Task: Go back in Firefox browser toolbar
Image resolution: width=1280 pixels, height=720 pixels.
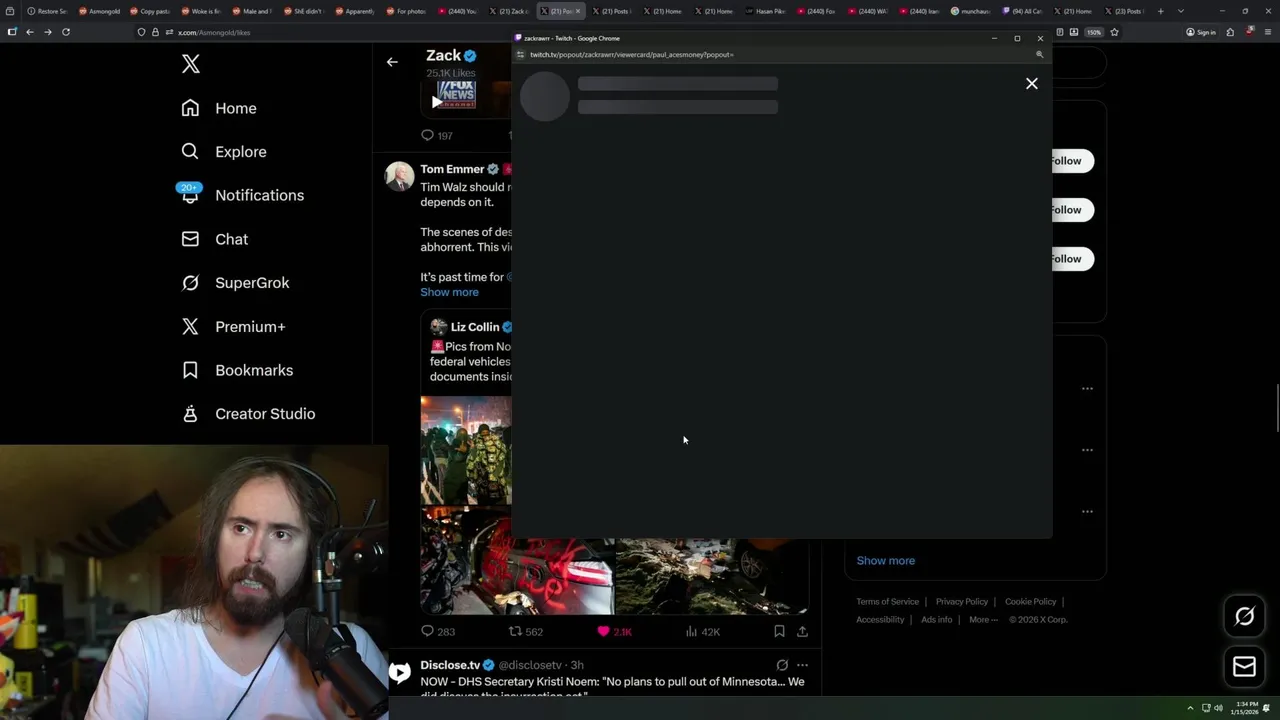Action: [x=30, y=32]
